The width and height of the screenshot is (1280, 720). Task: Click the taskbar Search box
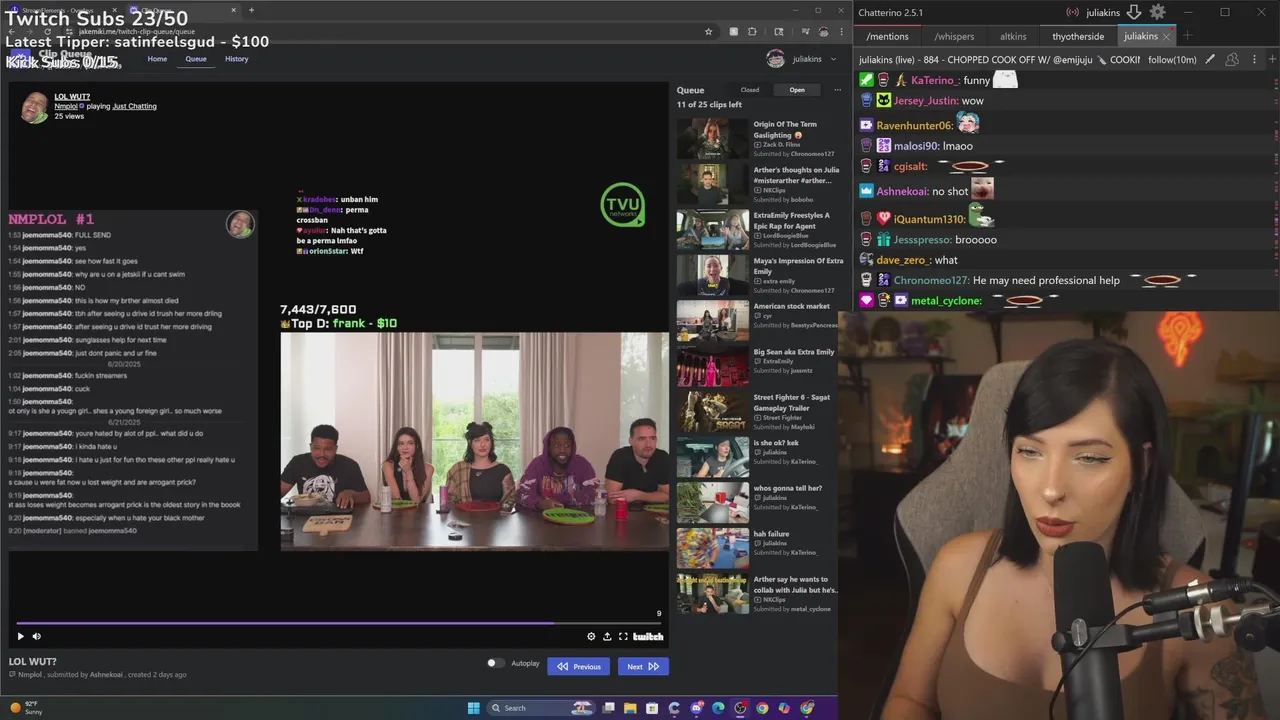(541, 708)
